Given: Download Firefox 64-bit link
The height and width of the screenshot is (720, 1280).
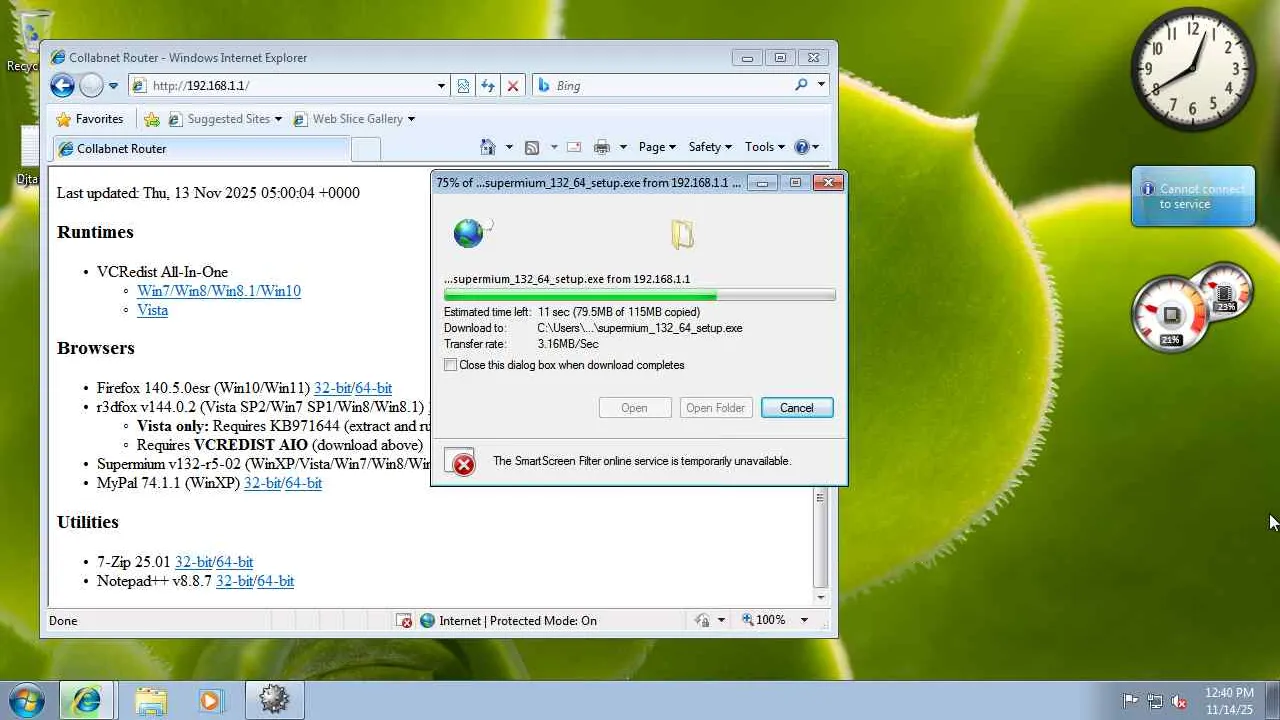Looking at the screenshot, I should [x=374, y=388].
